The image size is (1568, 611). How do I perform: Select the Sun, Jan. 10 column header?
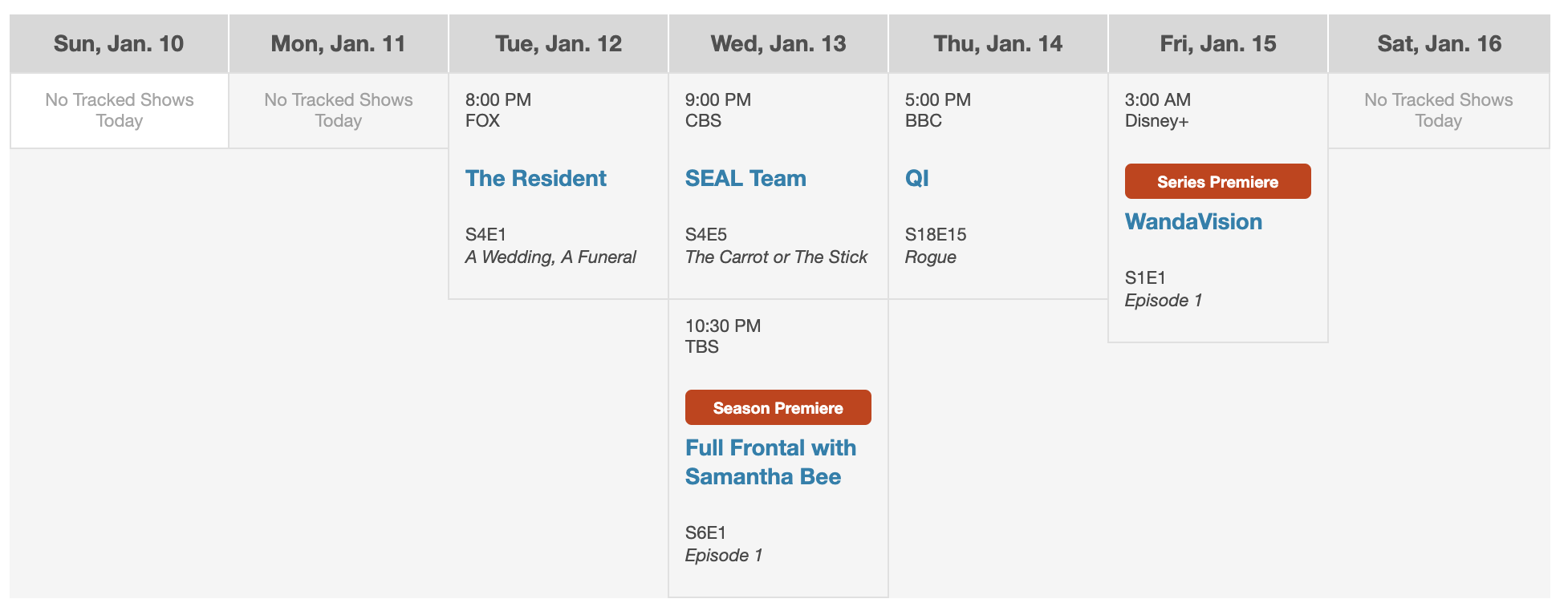click(x=119, y=44)
